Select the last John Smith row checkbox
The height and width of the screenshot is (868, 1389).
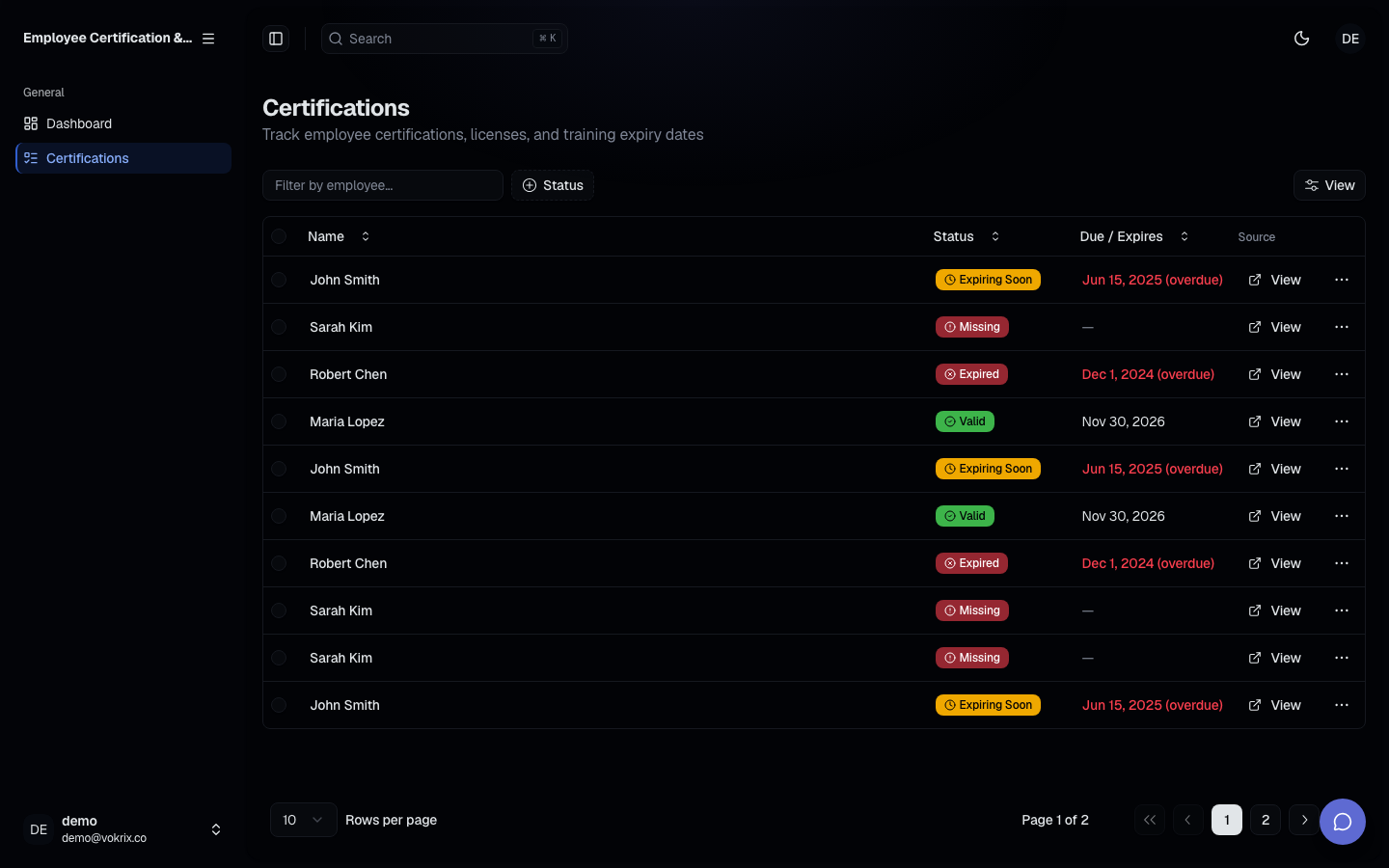279,705
